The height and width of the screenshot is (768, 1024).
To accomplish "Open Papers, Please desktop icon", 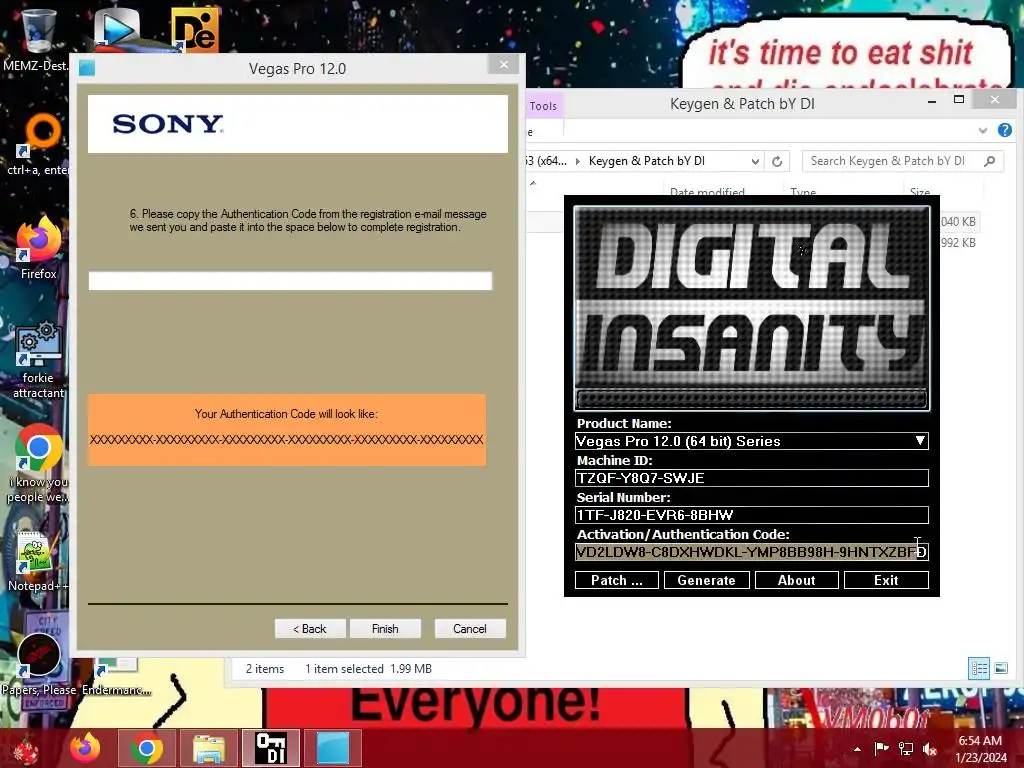I will pyautogui.click(x=38, y=663).
